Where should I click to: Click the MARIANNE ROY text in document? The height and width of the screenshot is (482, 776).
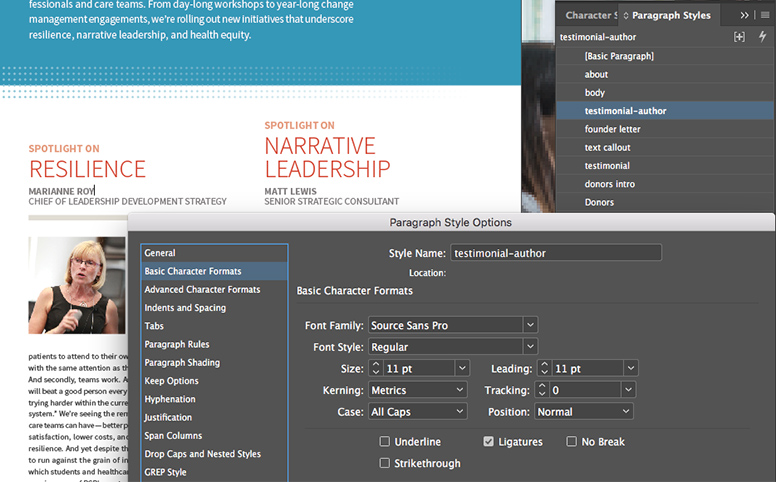[61, 191]
